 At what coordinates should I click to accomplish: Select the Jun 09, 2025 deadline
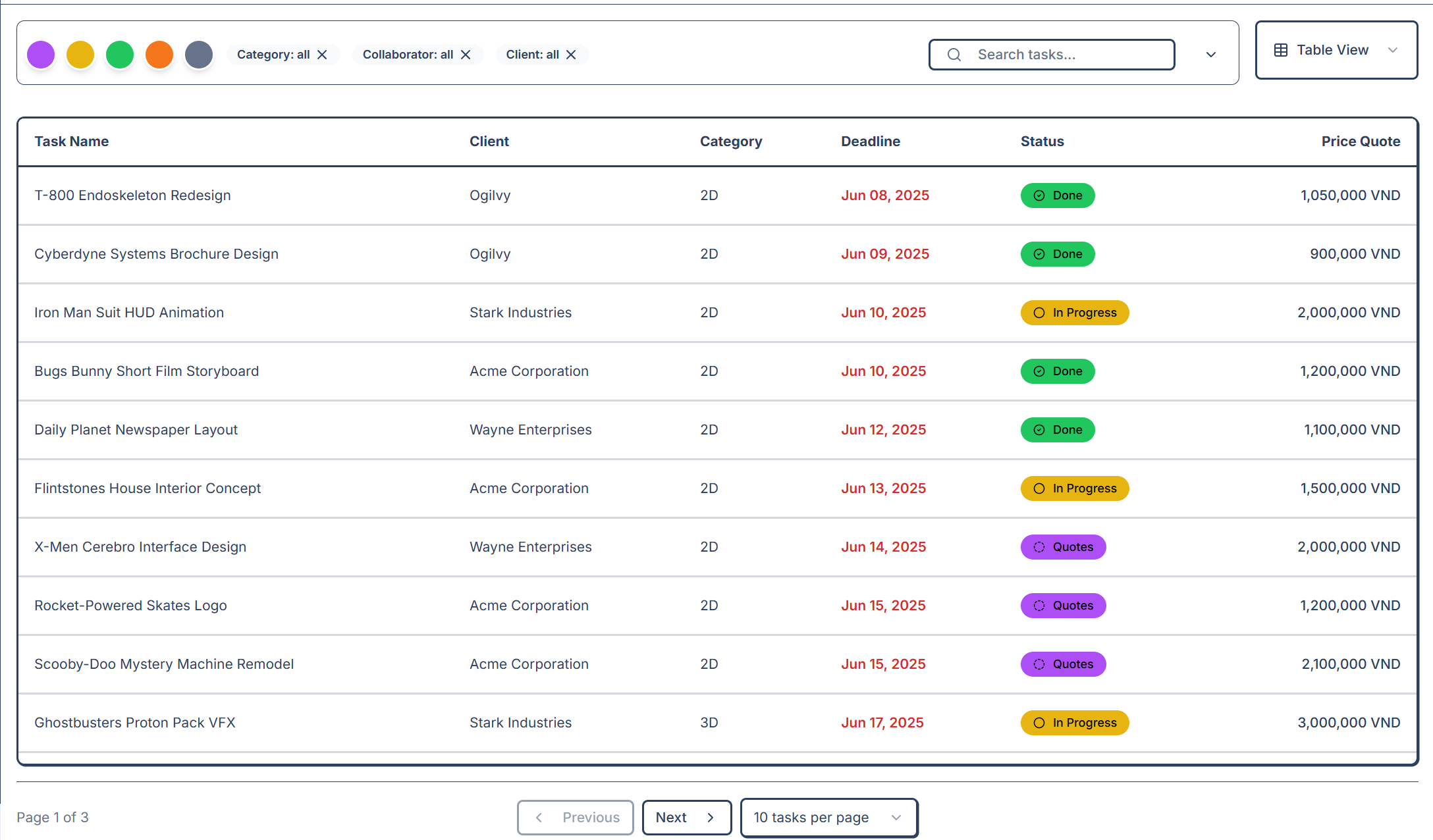885,254
